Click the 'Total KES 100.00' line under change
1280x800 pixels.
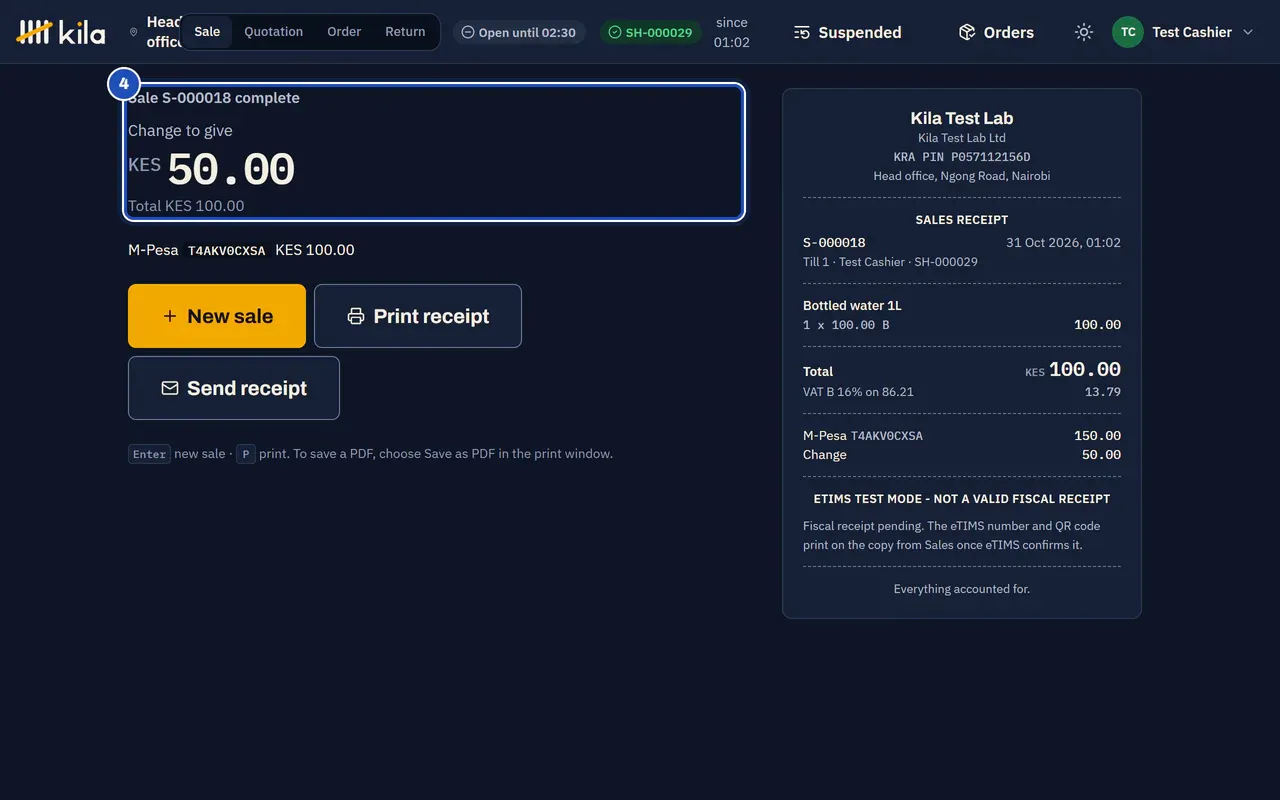point(186,206)
